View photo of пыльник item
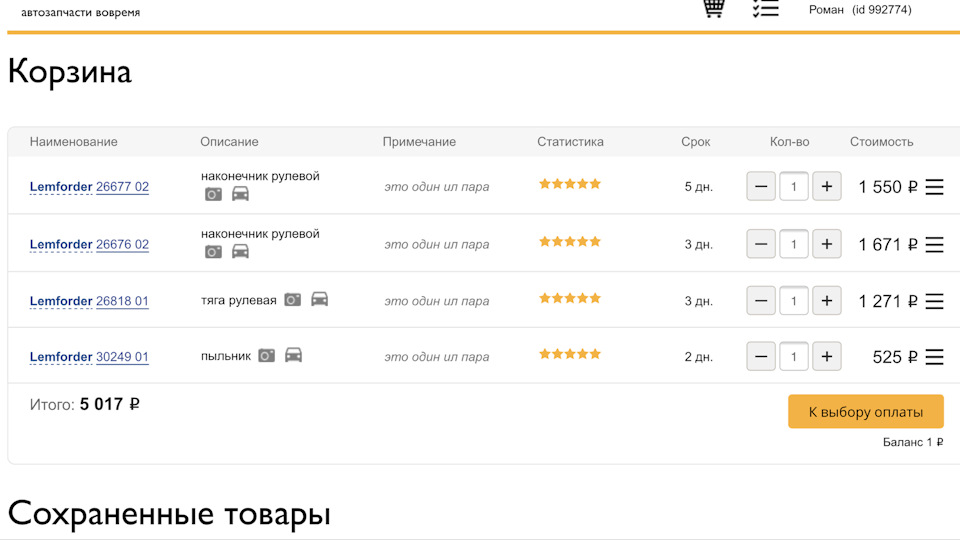960x540 pixels. (266, 356)
